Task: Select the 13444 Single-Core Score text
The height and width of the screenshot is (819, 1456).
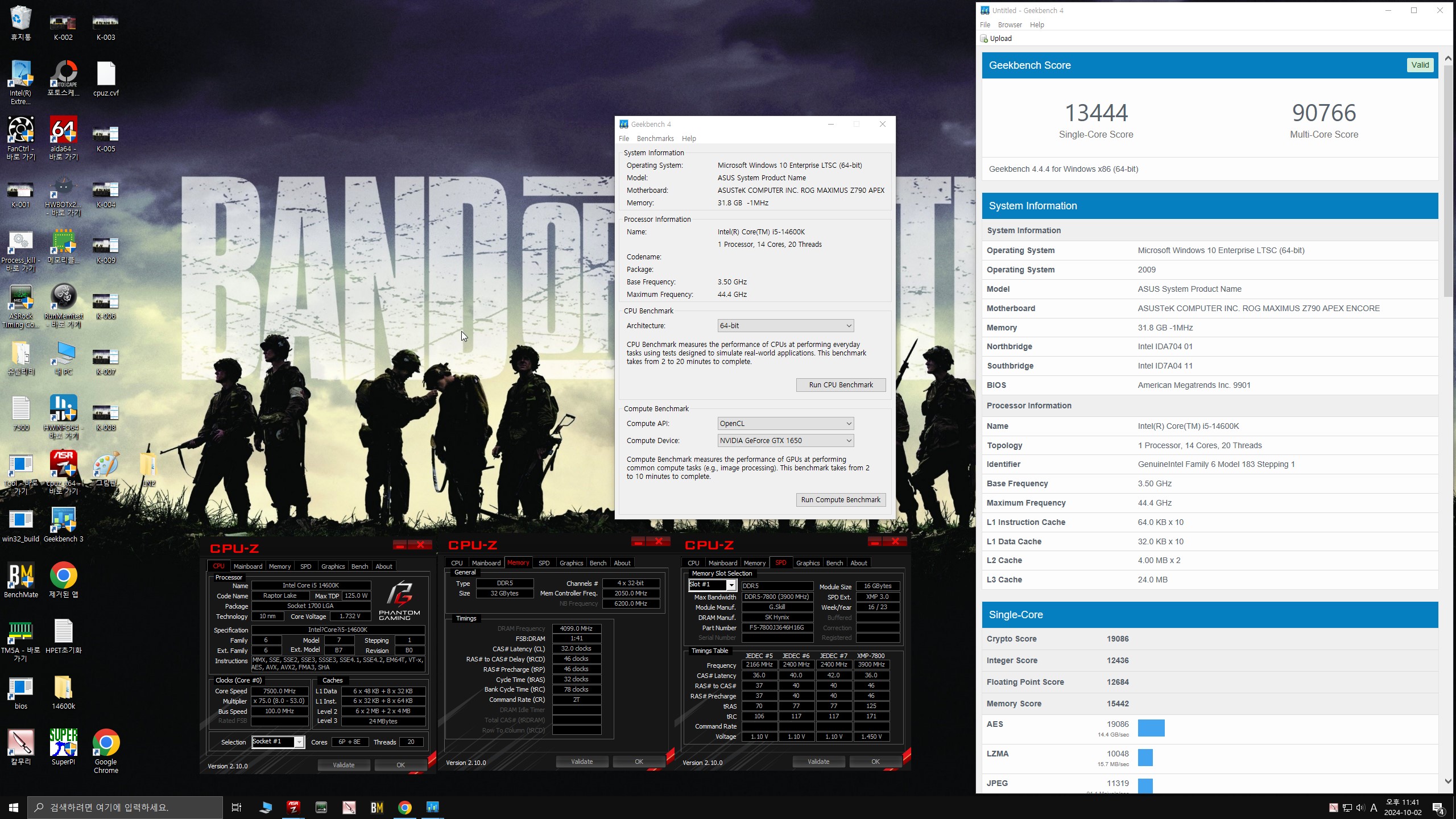Action: (1096, 113)
